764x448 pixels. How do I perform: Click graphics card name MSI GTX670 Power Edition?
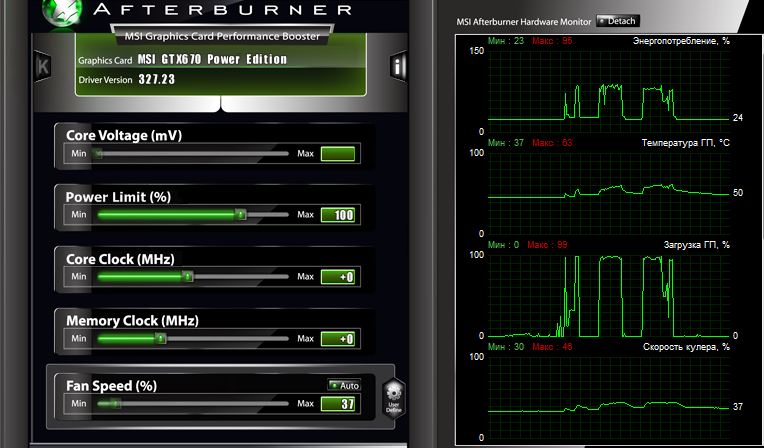212,59
